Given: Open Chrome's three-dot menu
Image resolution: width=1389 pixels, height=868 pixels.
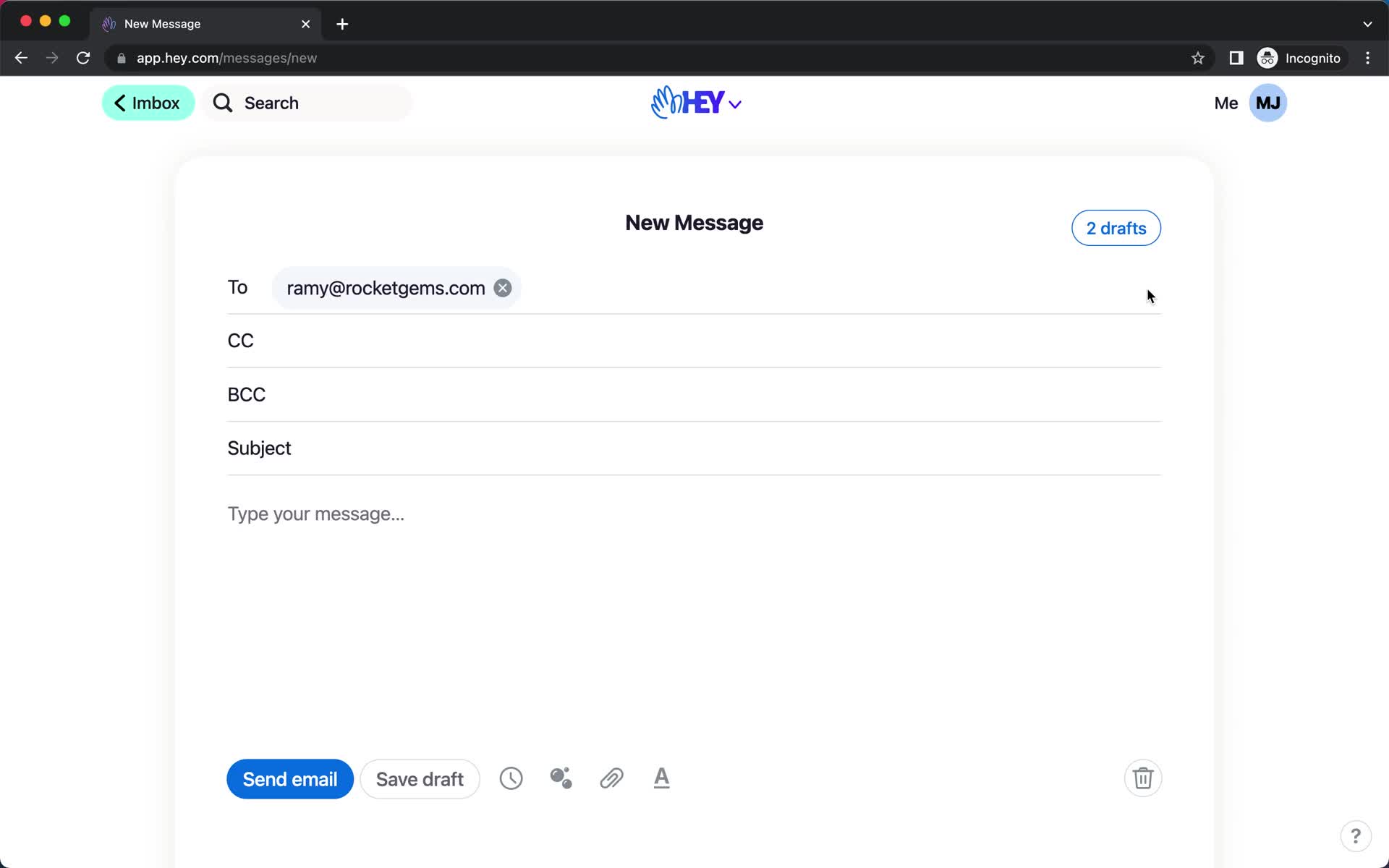Looking at the screenshot, I should (1367, 58).
